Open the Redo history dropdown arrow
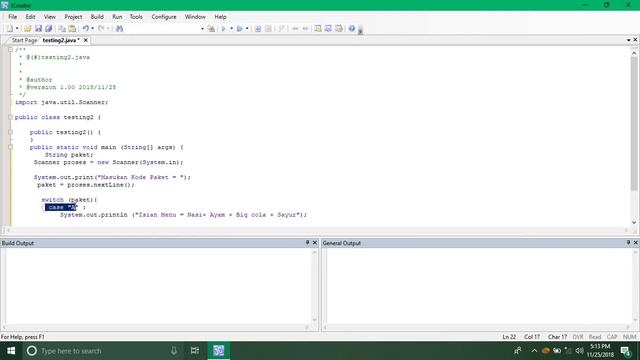 [108, 29]
